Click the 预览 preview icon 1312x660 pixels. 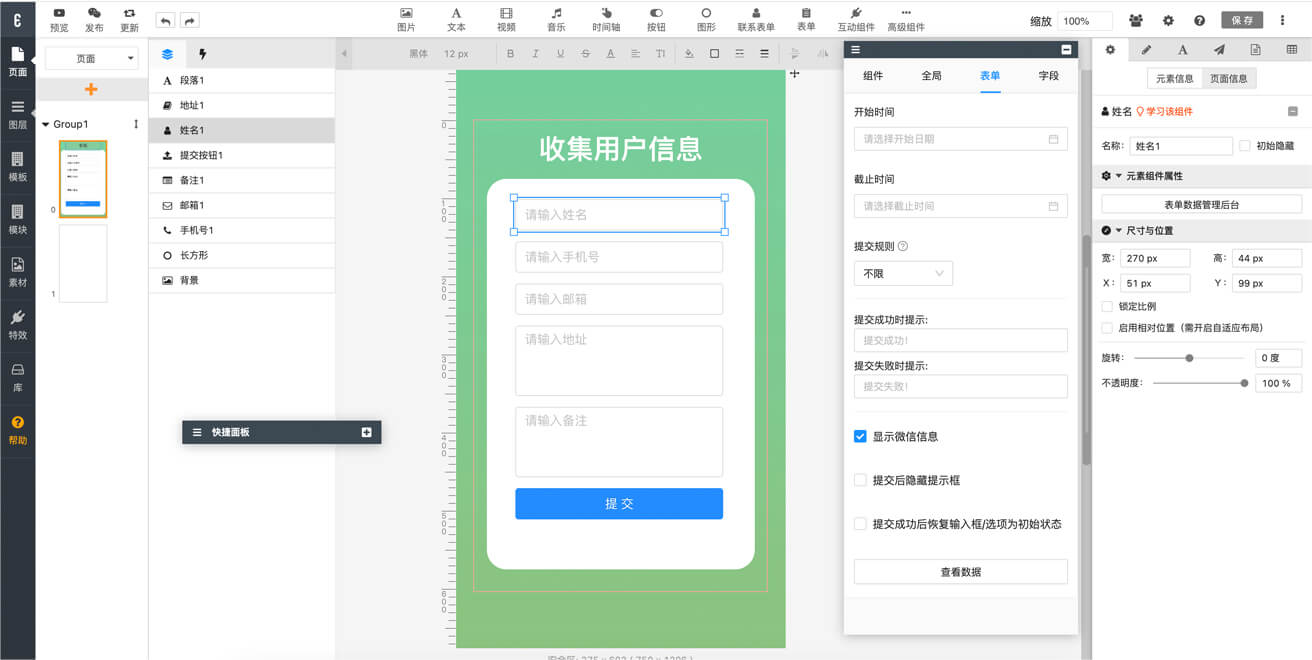click(59, 13)
